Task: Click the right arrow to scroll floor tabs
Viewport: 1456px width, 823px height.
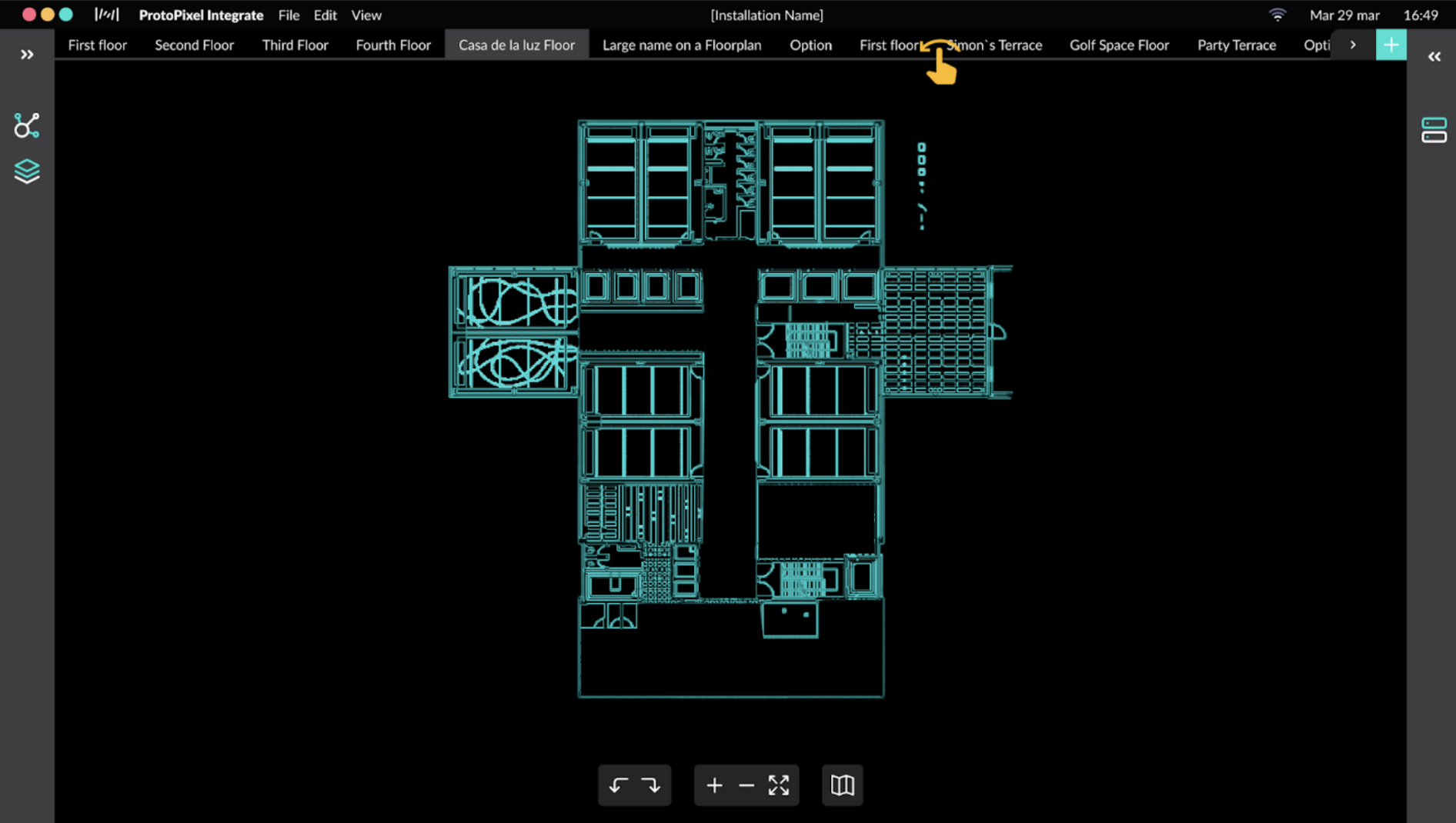Action: 1352,45
